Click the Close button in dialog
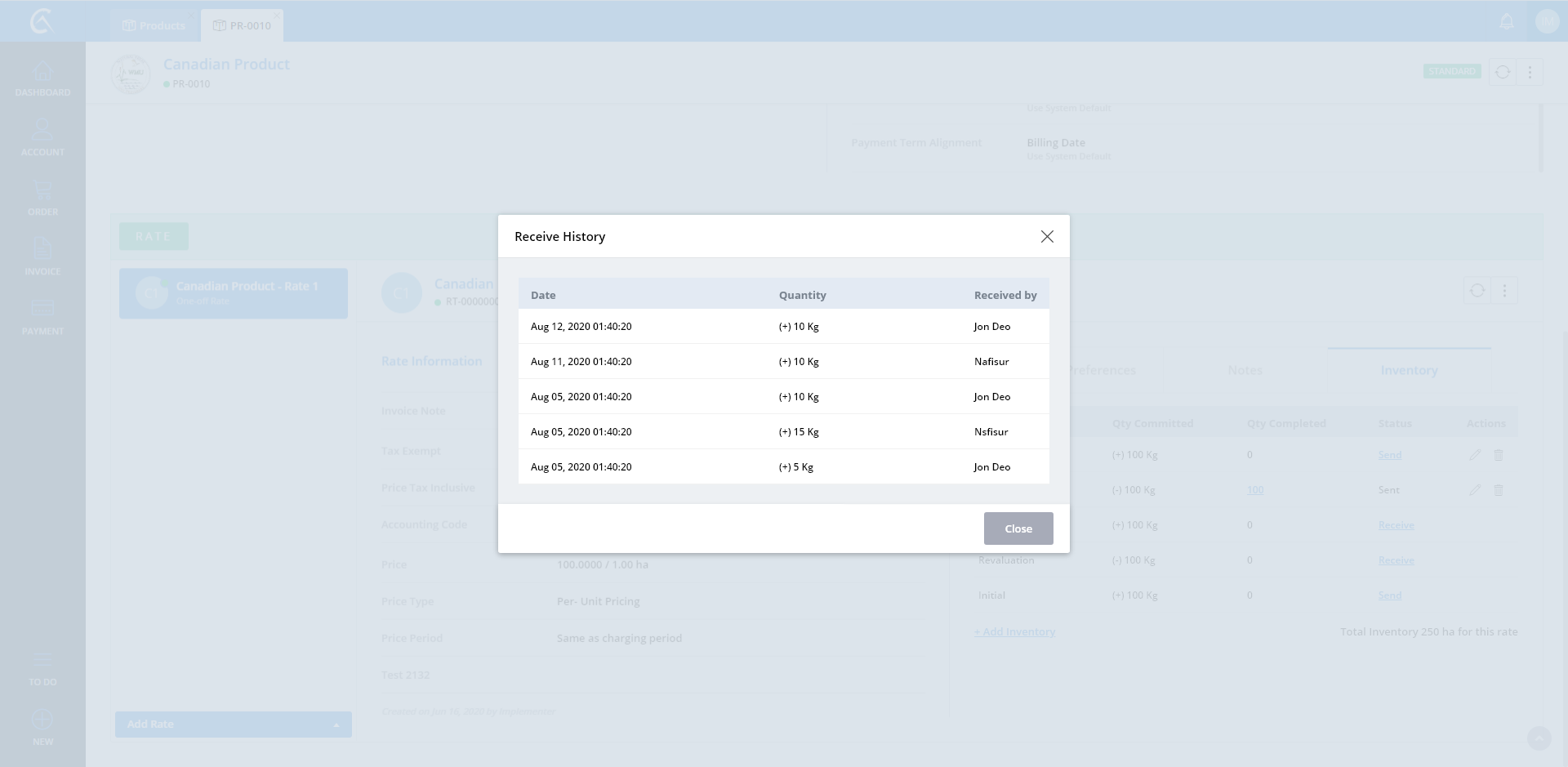Image resolution: width=1568 pixels, height=767 pixels. (1018, 528)
